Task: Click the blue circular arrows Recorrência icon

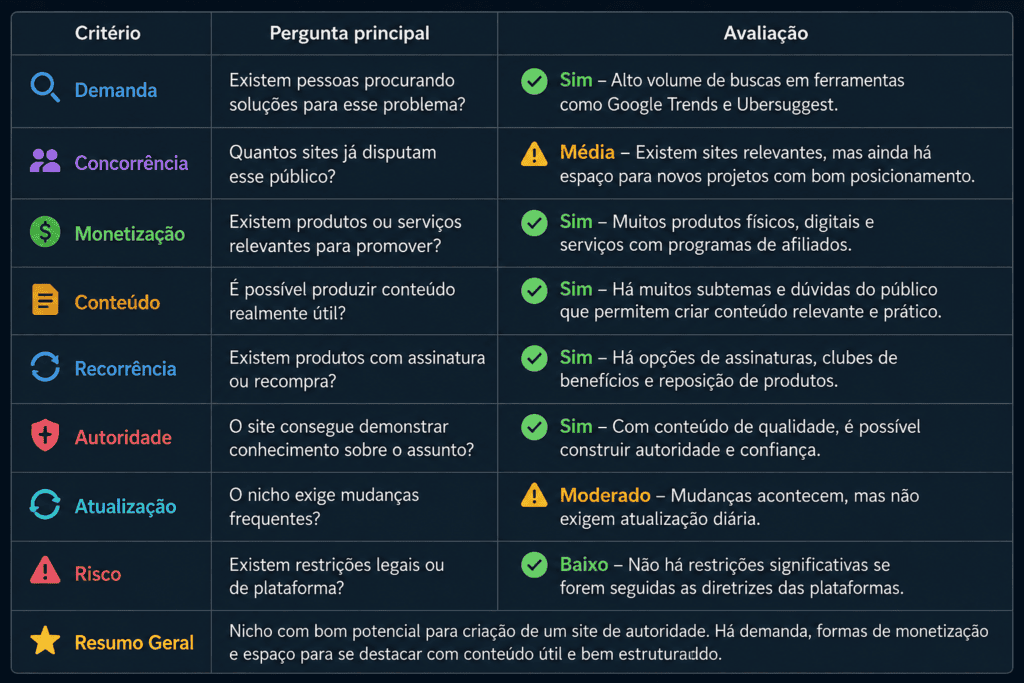Action: pos(45,366)
